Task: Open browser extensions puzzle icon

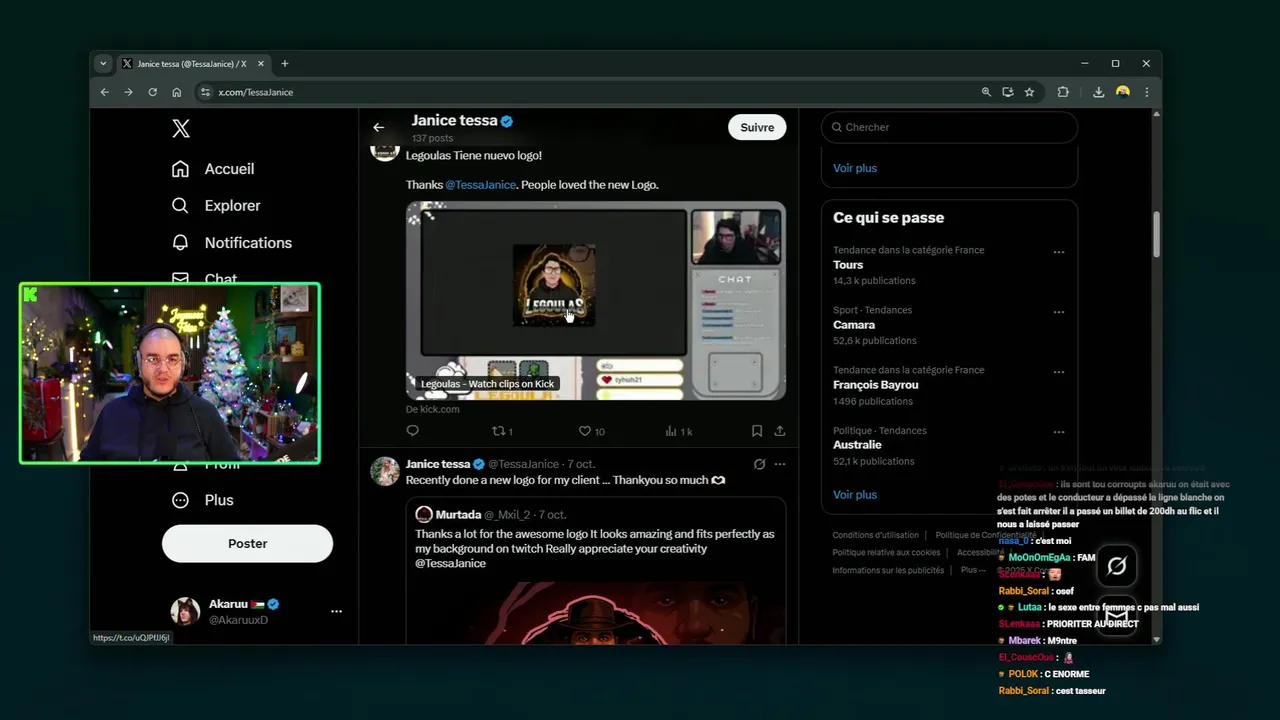Action: point(1063,92)
